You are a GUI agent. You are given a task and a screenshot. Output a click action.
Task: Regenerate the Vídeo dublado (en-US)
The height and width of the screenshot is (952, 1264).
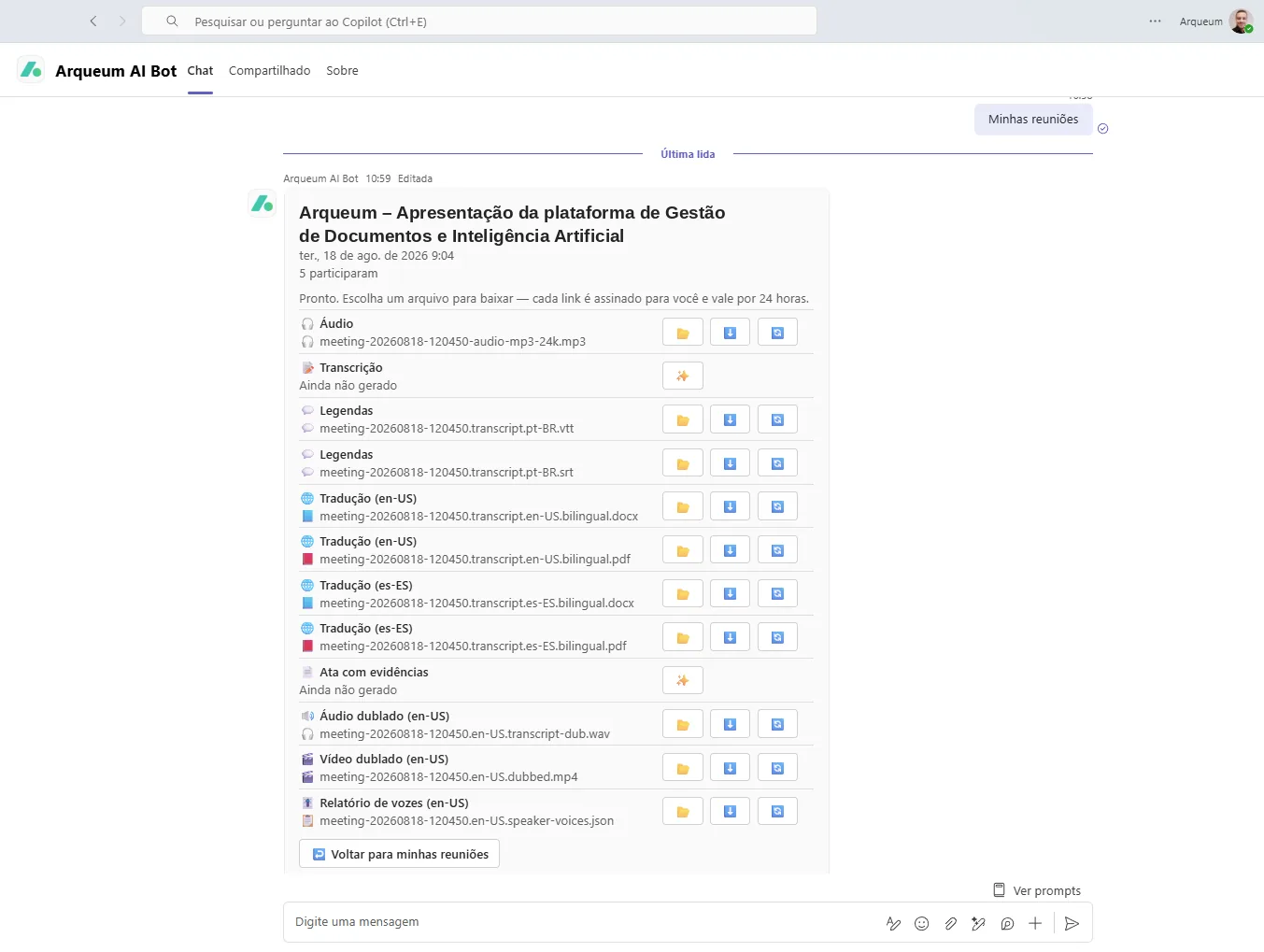(777, 768)
